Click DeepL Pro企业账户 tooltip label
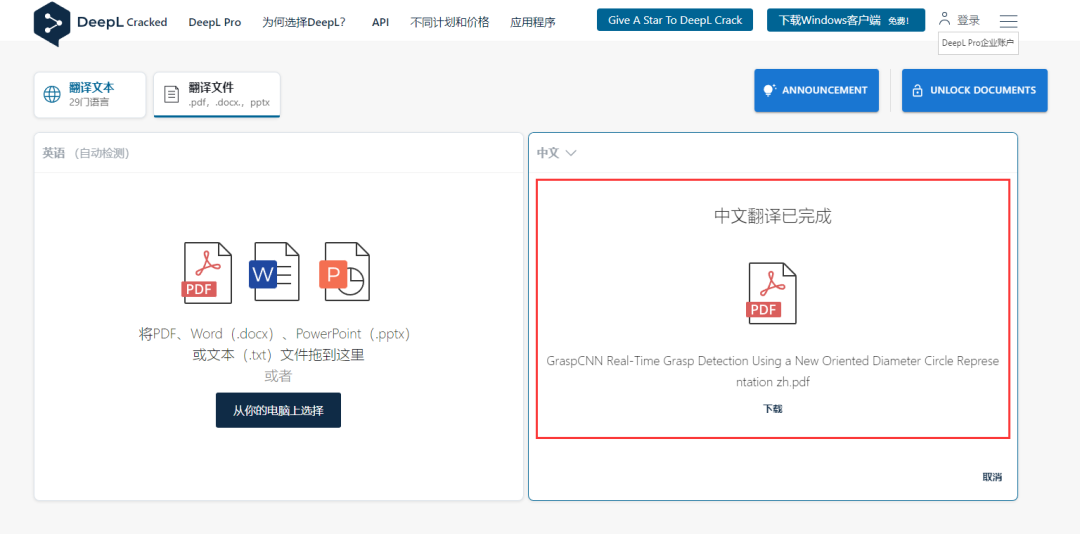 979,43
